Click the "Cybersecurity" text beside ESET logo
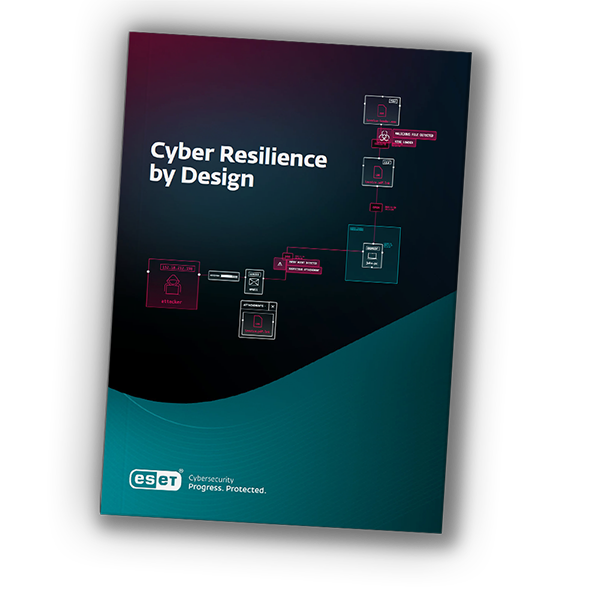The width and height of the screenshot is (600, 600). 217,480
